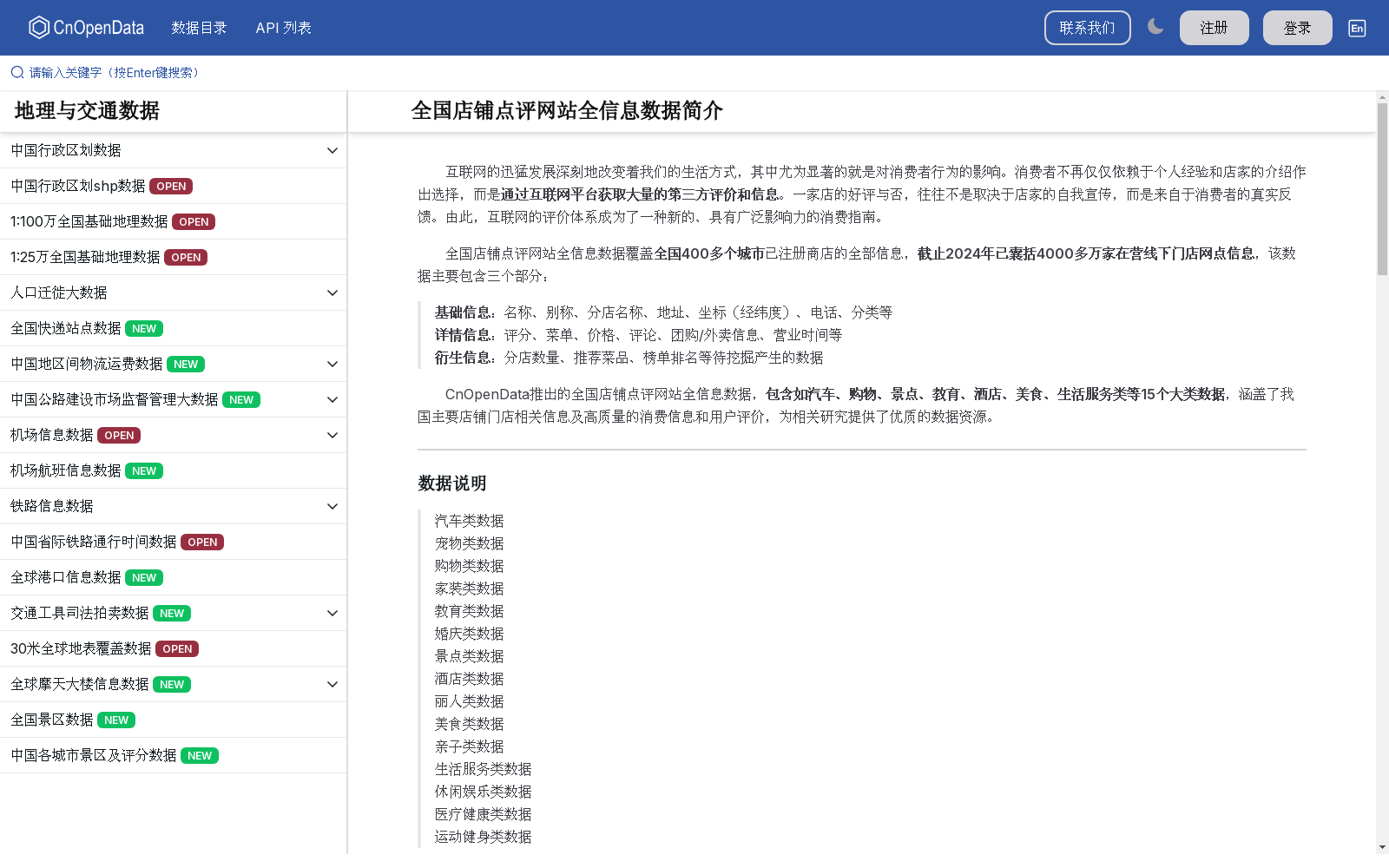Click the 汽车类数据 list entry
Viewport: 1389px width, 868px height.
tap(470, 521)
